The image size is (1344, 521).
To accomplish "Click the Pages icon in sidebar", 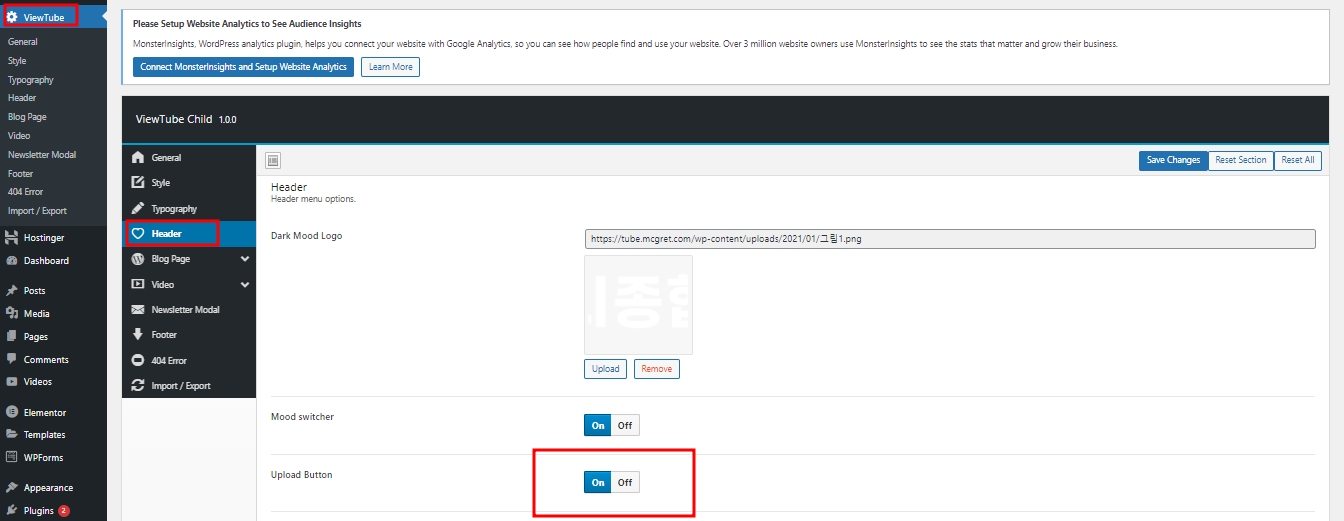I will click(12, 336).
